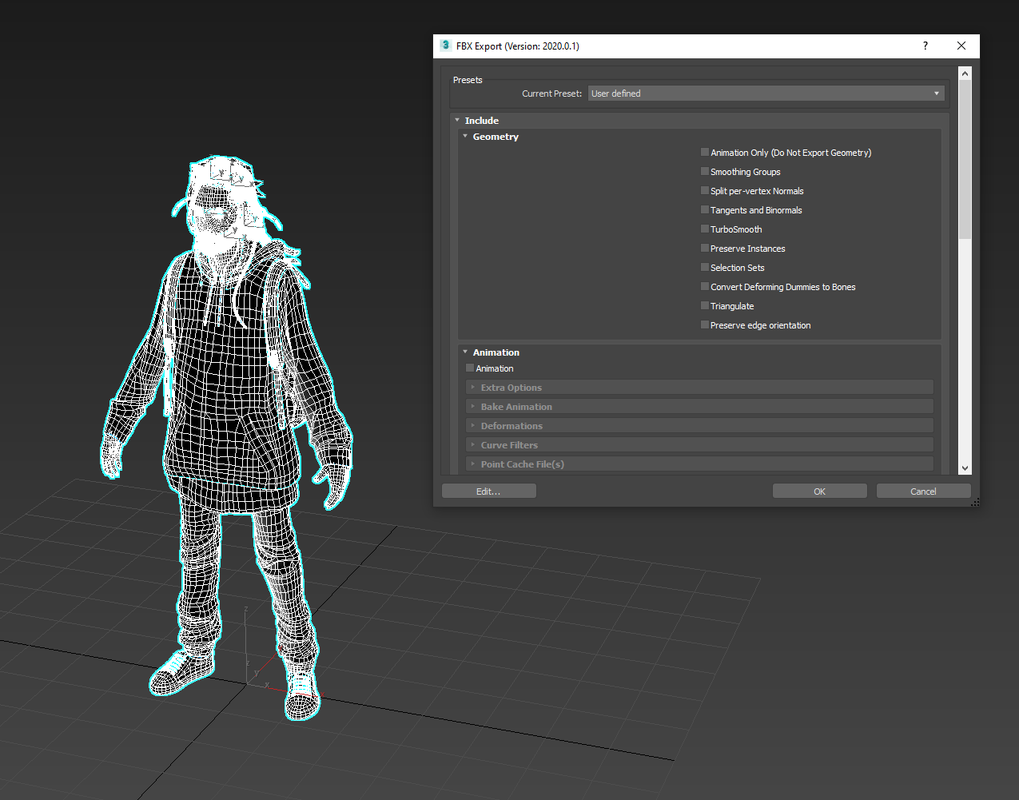
Task: Check Tangents and Binormals option
Action: 704,210
